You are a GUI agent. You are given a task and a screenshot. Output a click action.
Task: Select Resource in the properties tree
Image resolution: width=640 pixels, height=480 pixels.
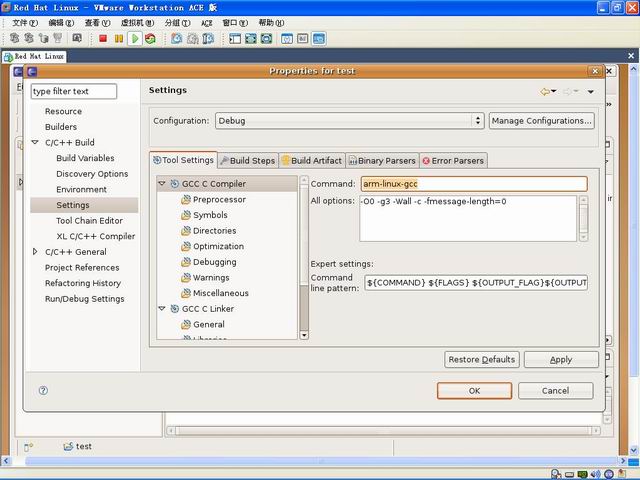(63, 111)
